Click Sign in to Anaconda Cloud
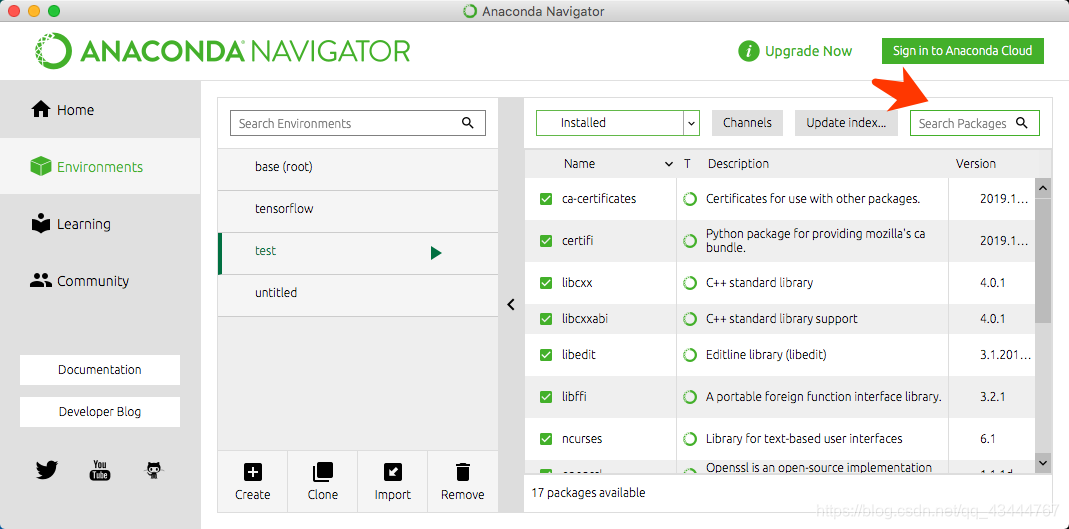This screenshot has height=529, width=1069. 963,50
